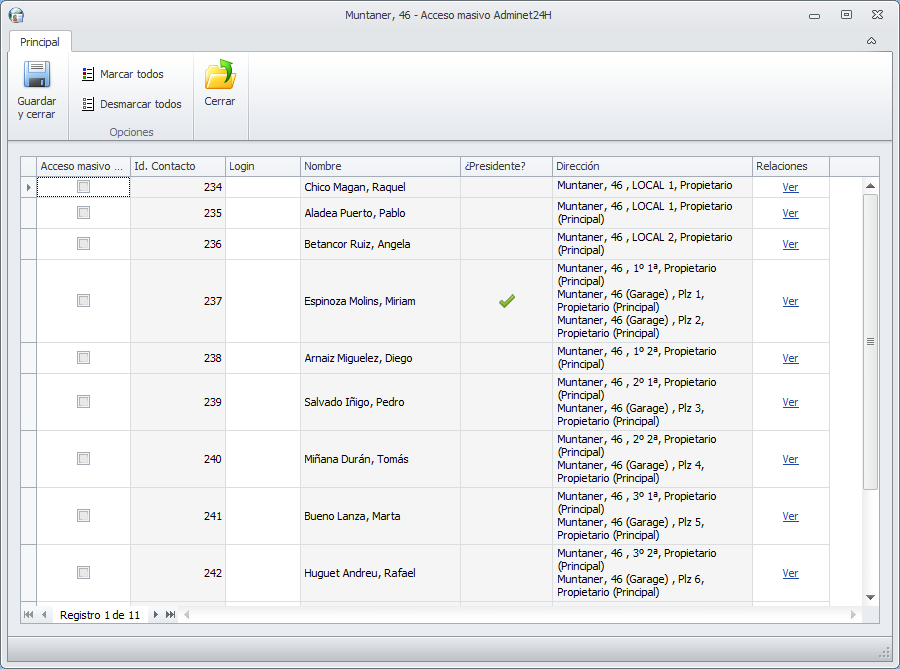900x669 pixels.
Task: Select Id cell 239
Action: tap(178, 402)
